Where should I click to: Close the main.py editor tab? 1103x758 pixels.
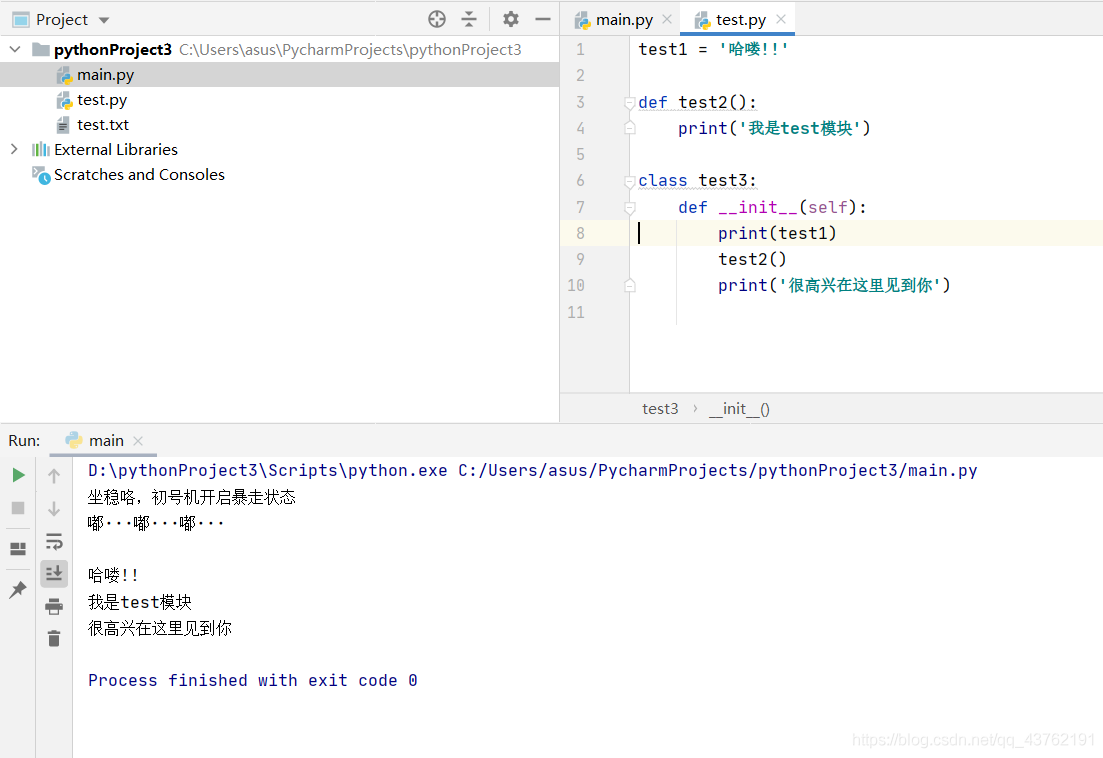[x=667, y=19]
